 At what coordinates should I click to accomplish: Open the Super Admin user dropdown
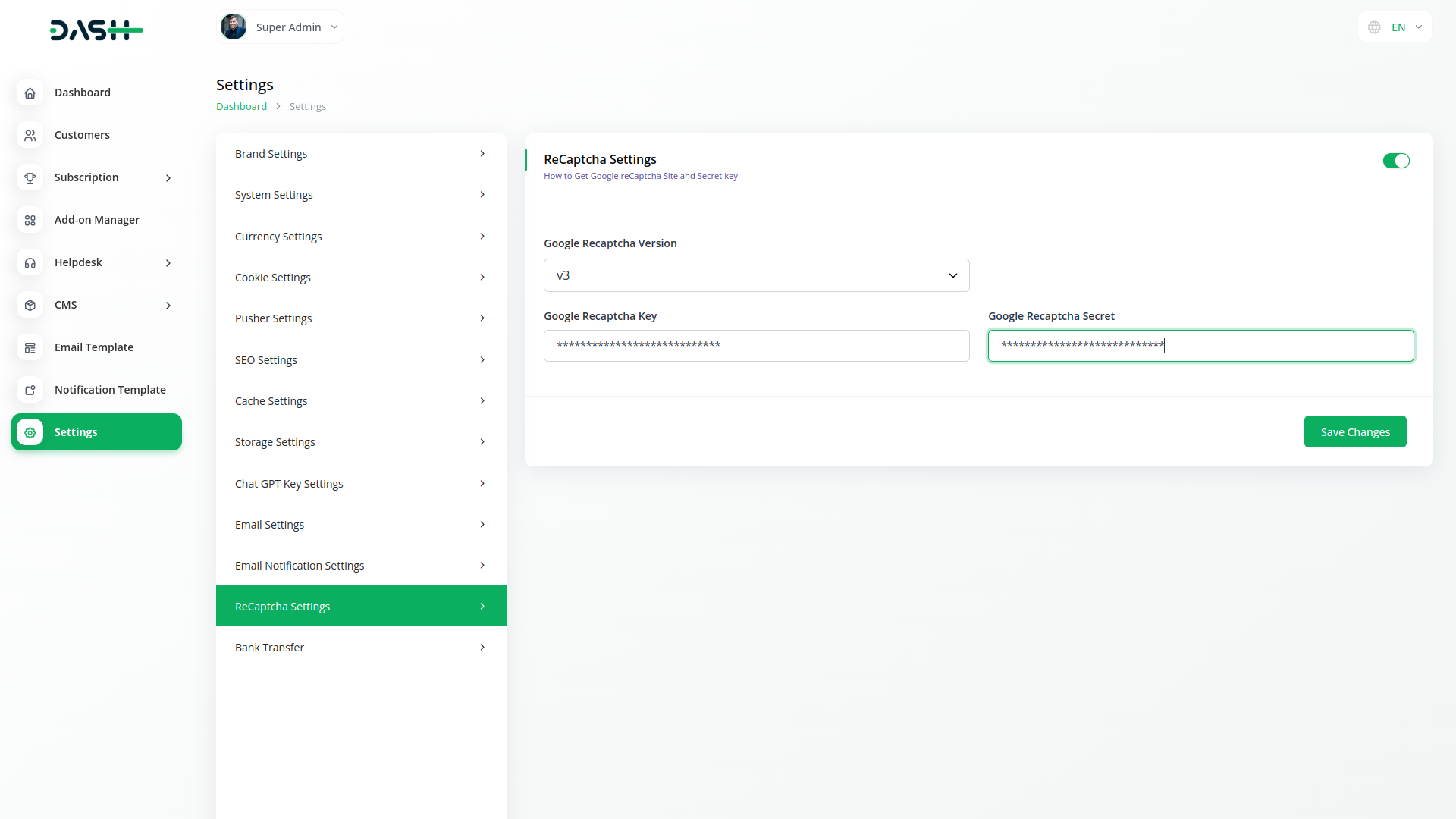[280, 27]
